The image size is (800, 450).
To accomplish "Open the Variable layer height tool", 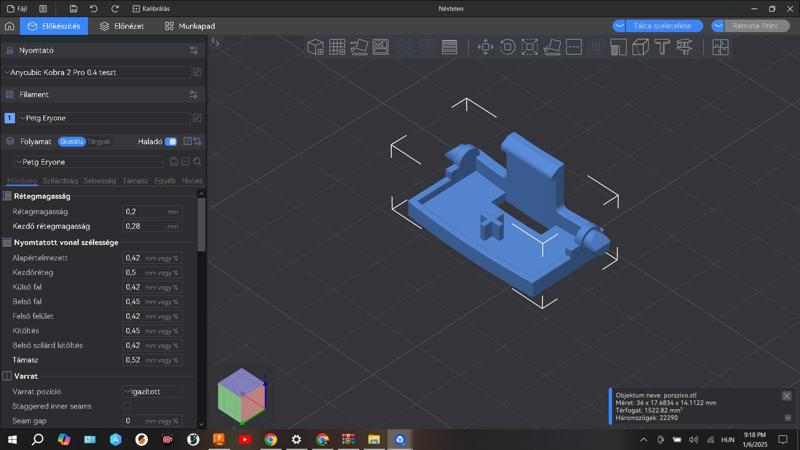I will click(449, 47).
